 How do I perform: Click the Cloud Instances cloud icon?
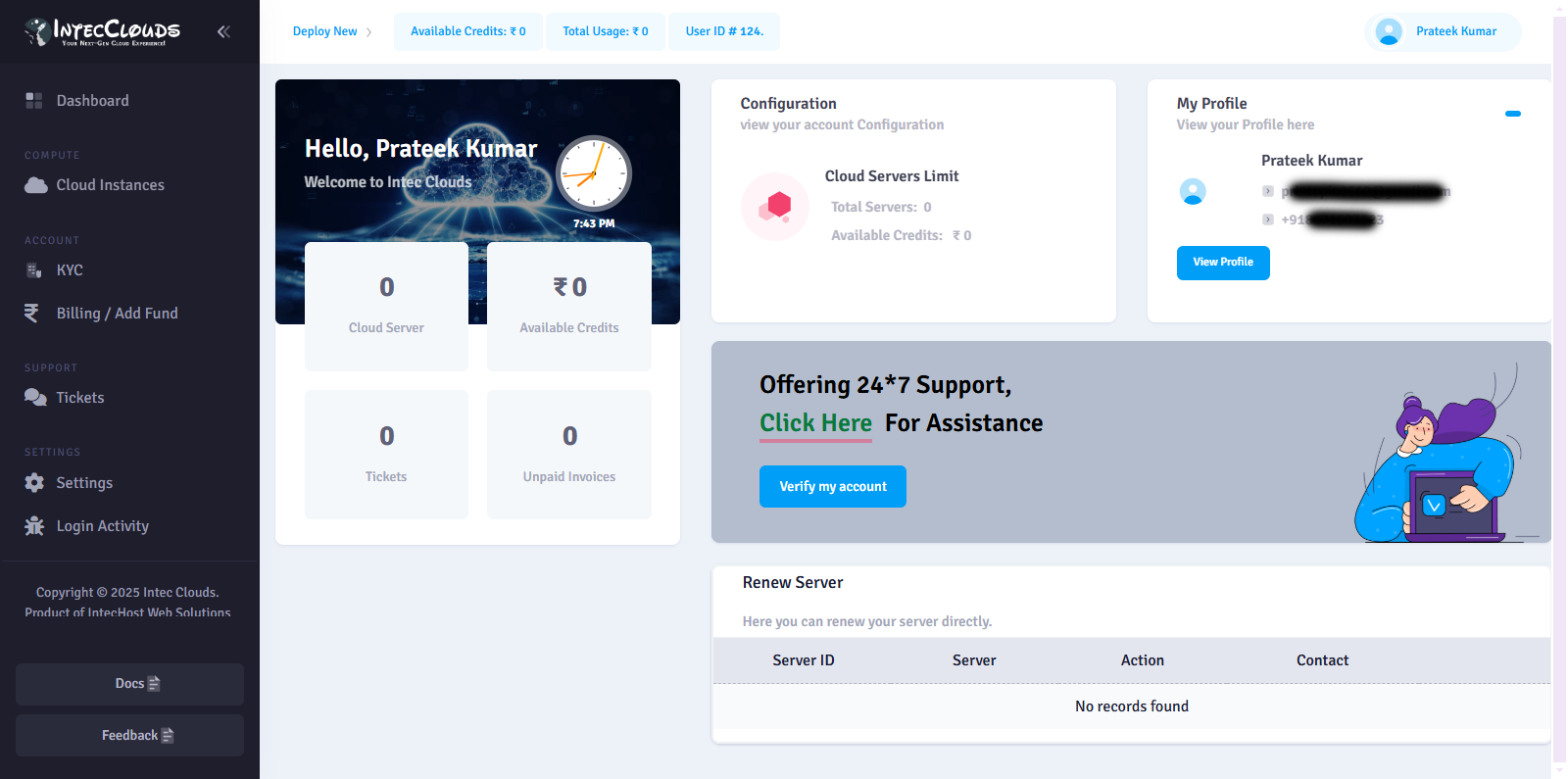pos(36,185)
